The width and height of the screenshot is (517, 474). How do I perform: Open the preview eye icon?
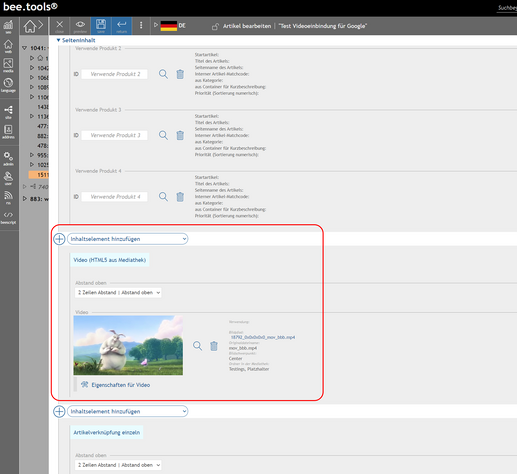[x=80, y=26]
